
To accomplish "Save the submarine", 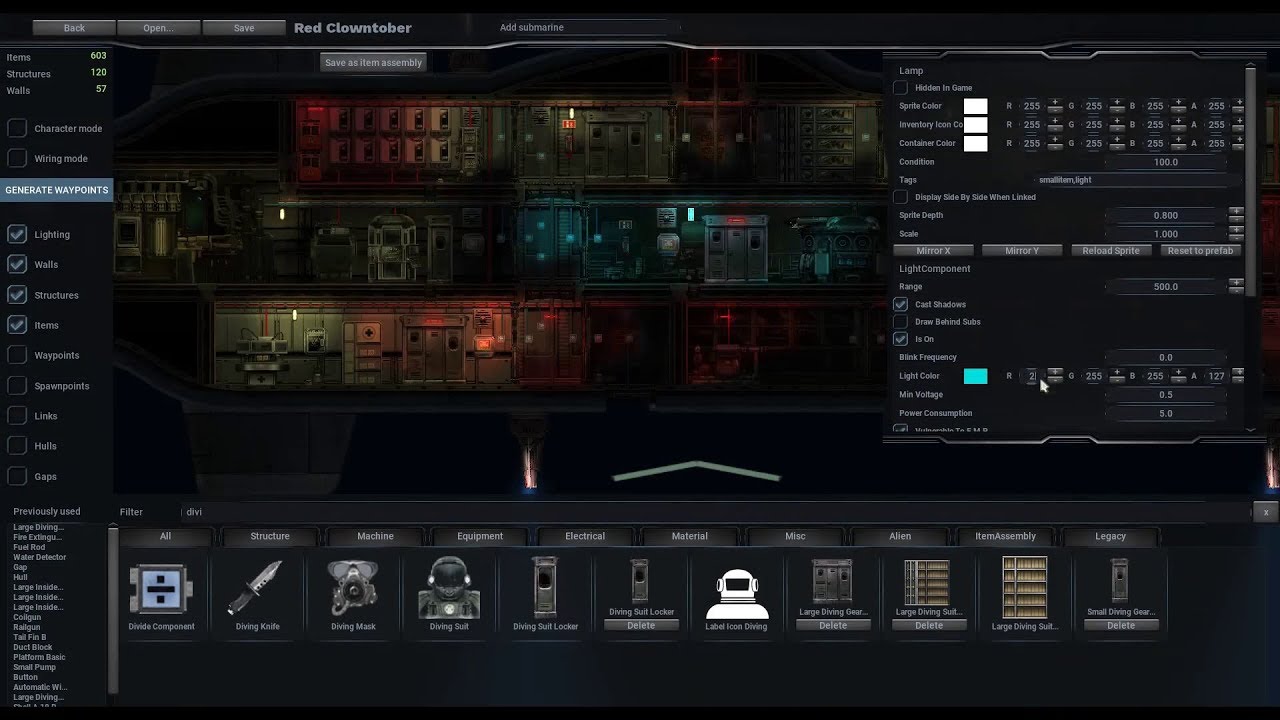I will 244,28.
